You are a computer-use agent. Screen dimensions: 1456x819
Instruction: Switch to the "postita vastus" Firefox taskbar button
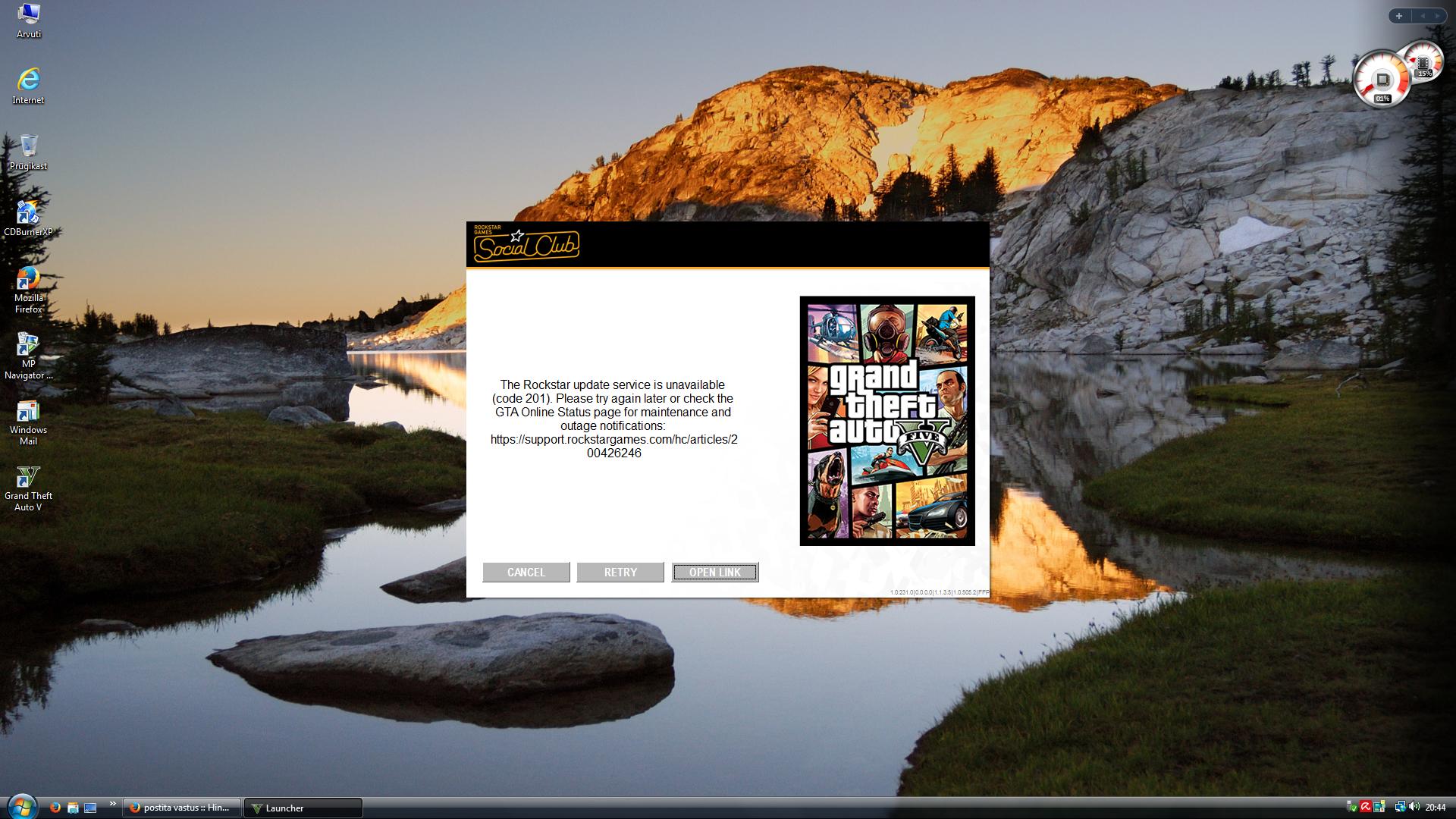point(182,808)
